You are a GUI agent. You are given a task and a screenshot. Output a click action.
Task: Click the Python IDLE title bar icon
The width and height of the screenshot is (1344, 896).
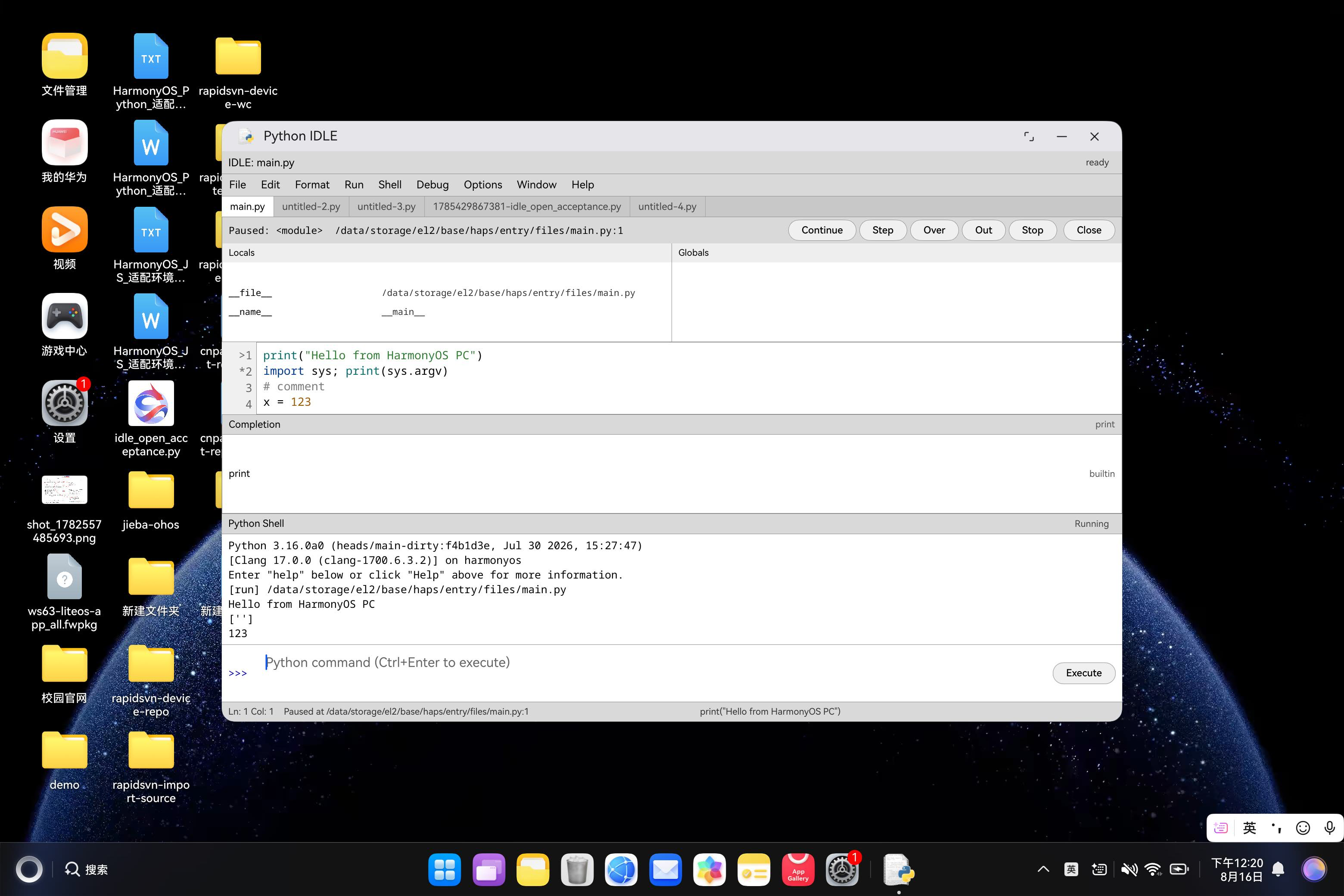247,136
